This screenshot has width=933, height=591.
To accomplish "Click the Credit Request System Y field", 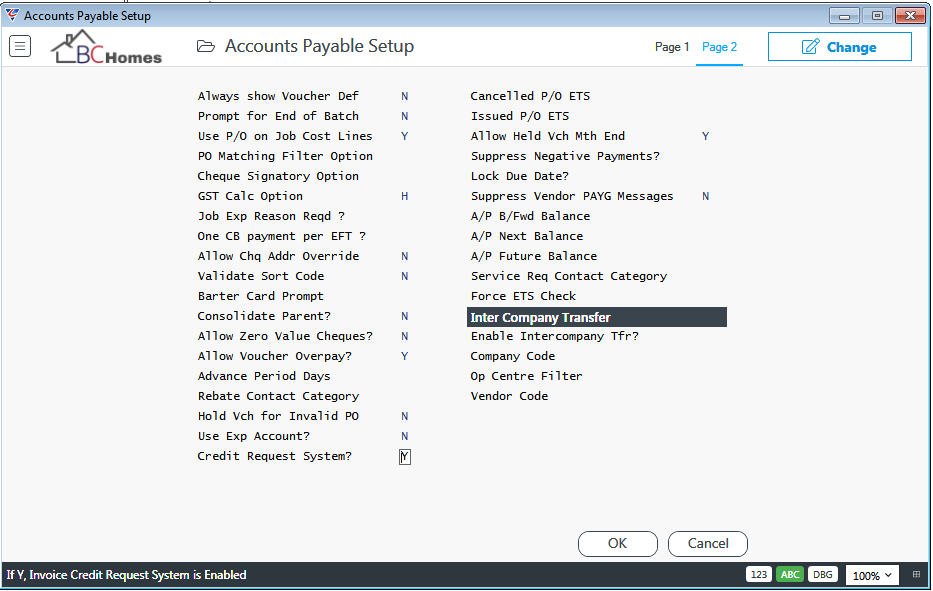I will coord(405,456).
